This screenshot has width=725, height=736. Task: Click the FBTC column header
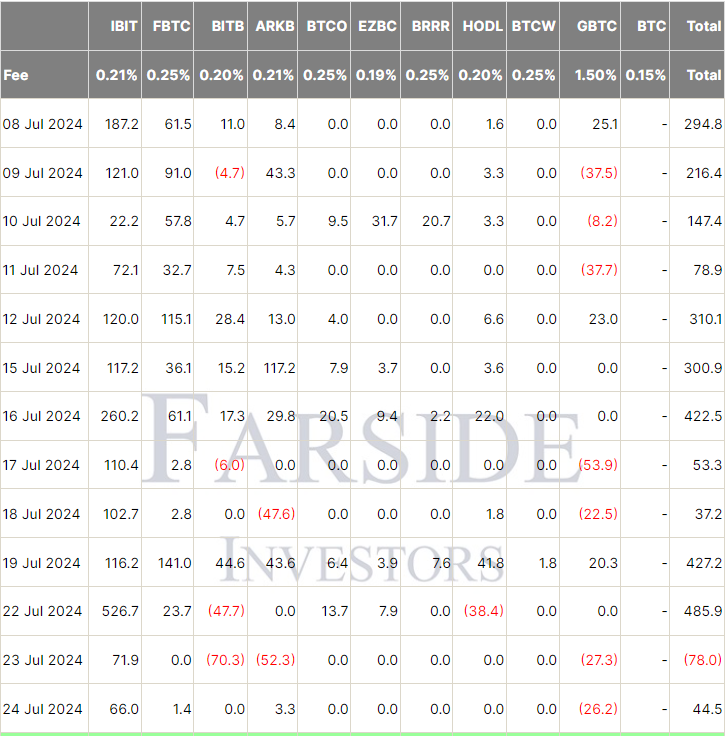(171, 26)
